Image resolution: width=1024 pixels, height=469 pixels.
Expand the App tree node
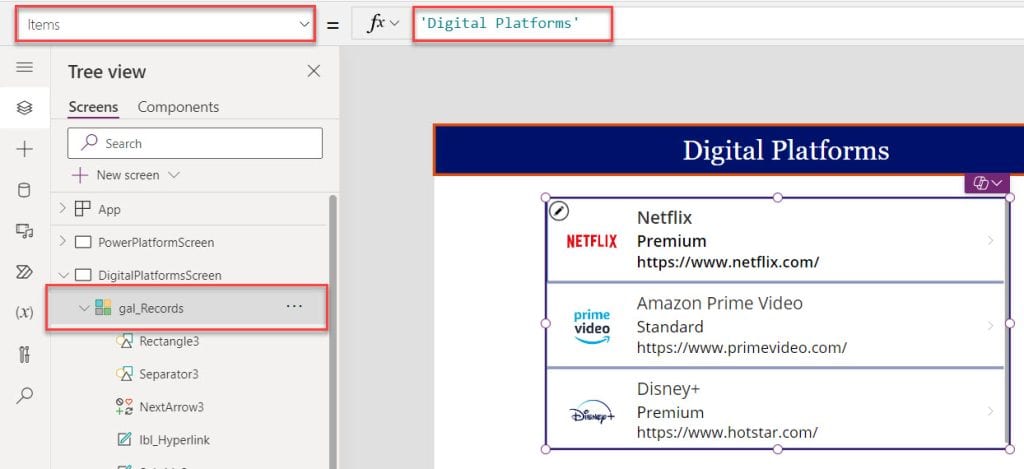tap(63, 209)
